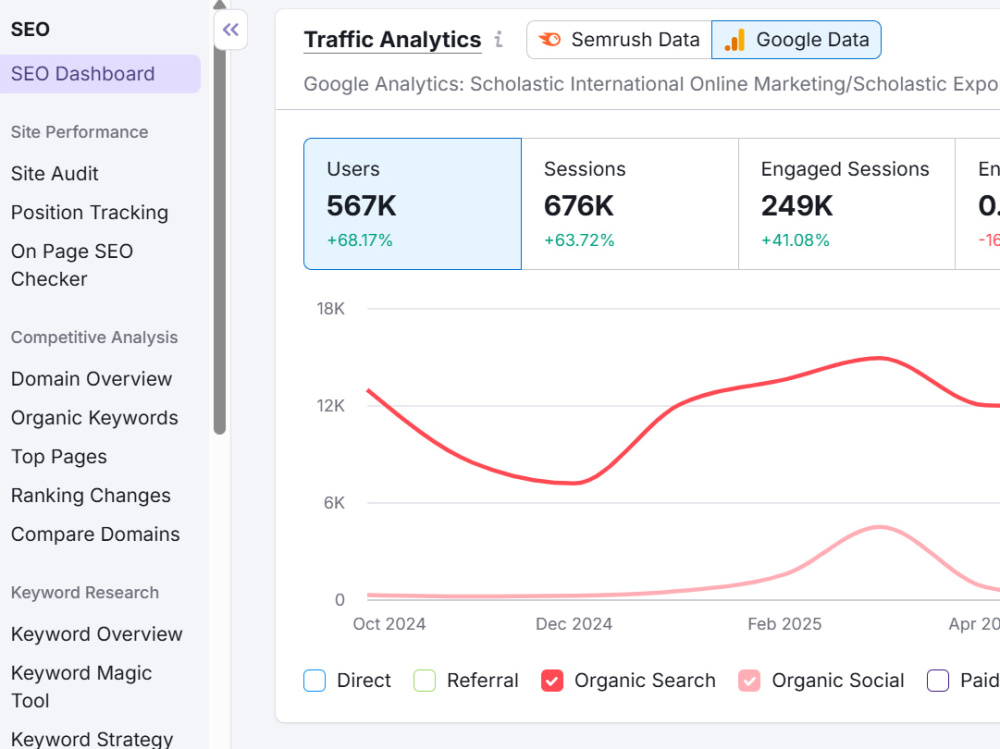Select SEO Dashboard menu item
This screenshot has height=749, width=1000.
tap(100, 74)
